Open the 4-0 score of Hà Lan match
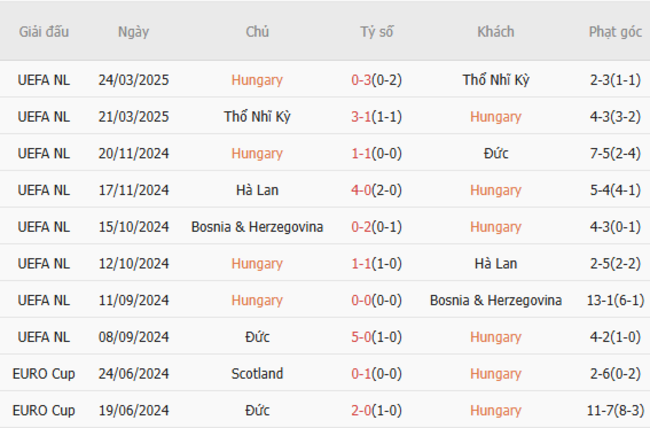Image resolution: width=650 pixels, height=428 pixels. [x=362, y=190]
